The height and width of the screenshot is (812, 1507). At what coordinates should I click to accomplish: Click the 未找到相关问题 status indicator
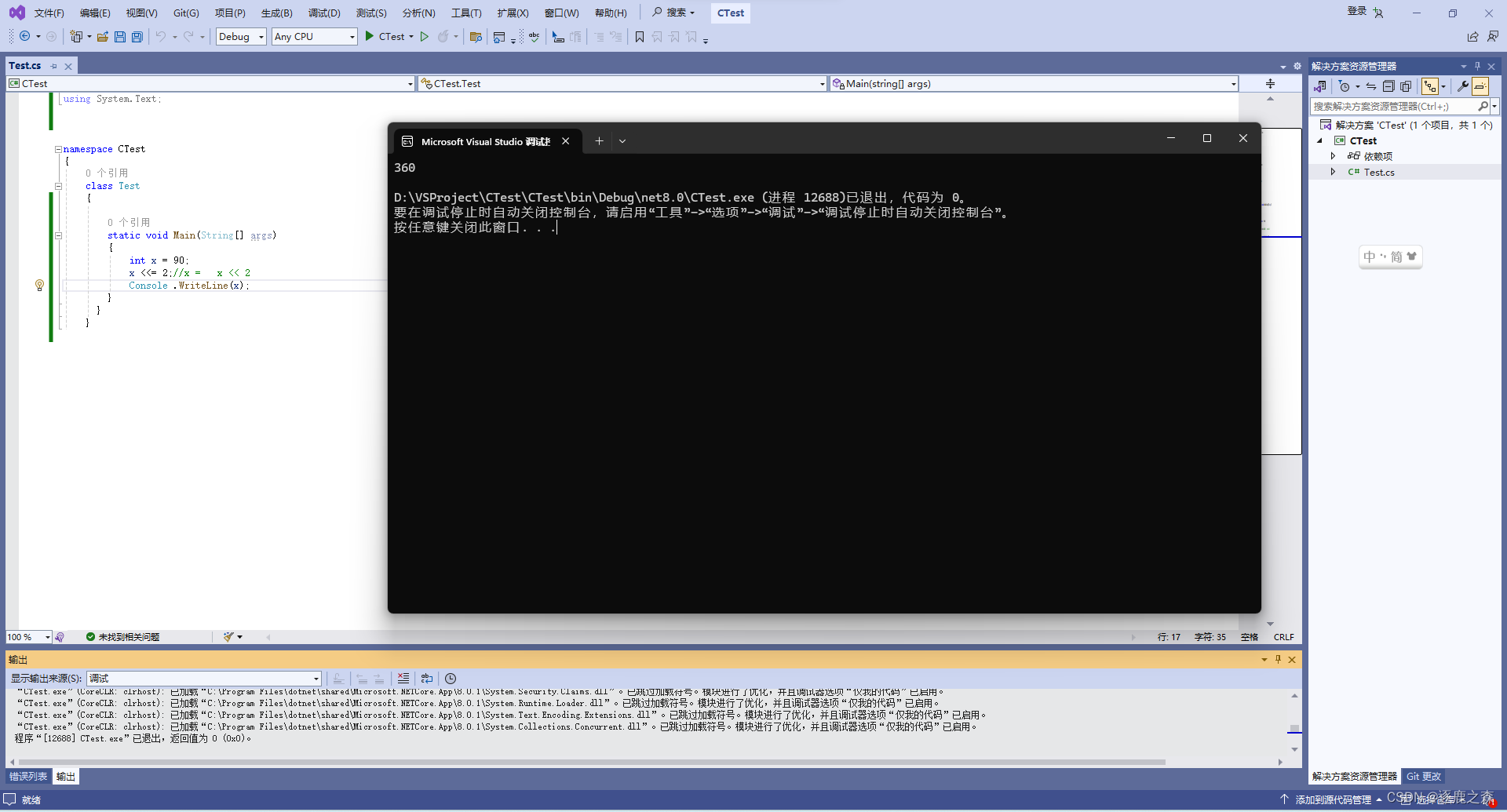click(122, 637)
